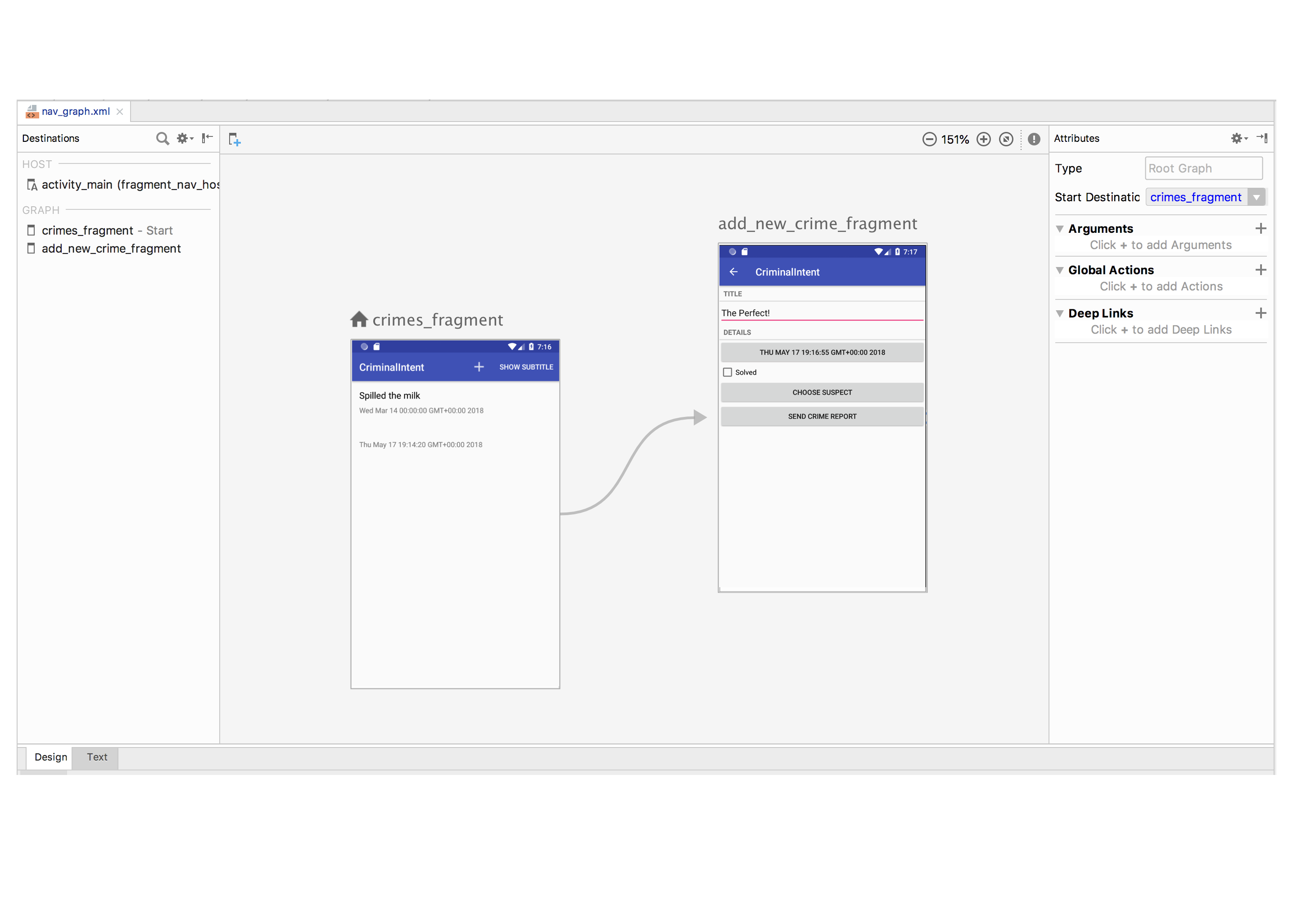
Task: Collapse the Deep Links section
Action: click(x=1059, y=313)
